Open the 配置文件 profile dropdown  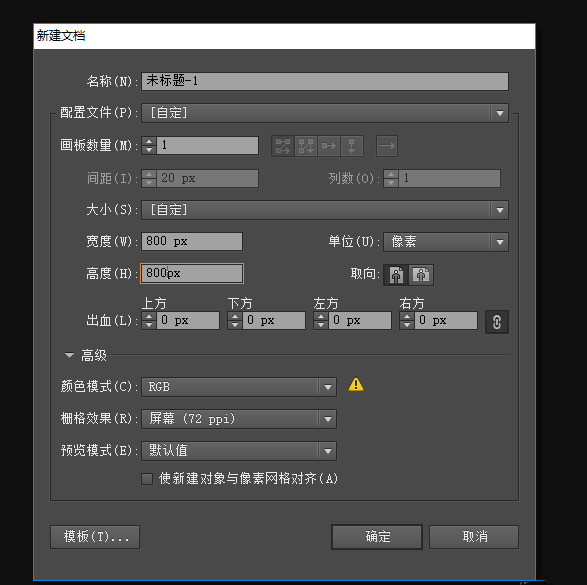[325, 113]
